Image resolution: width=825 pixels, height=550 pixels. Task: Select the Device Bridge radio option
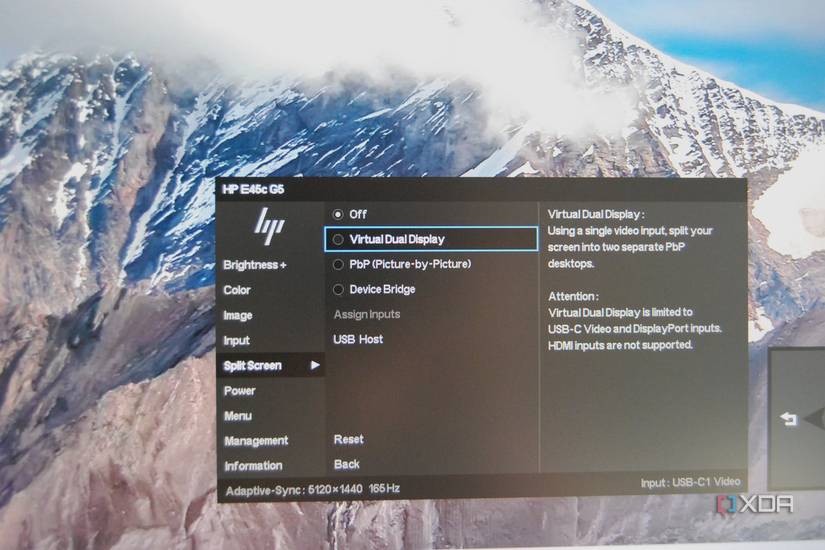coord(338,289)
